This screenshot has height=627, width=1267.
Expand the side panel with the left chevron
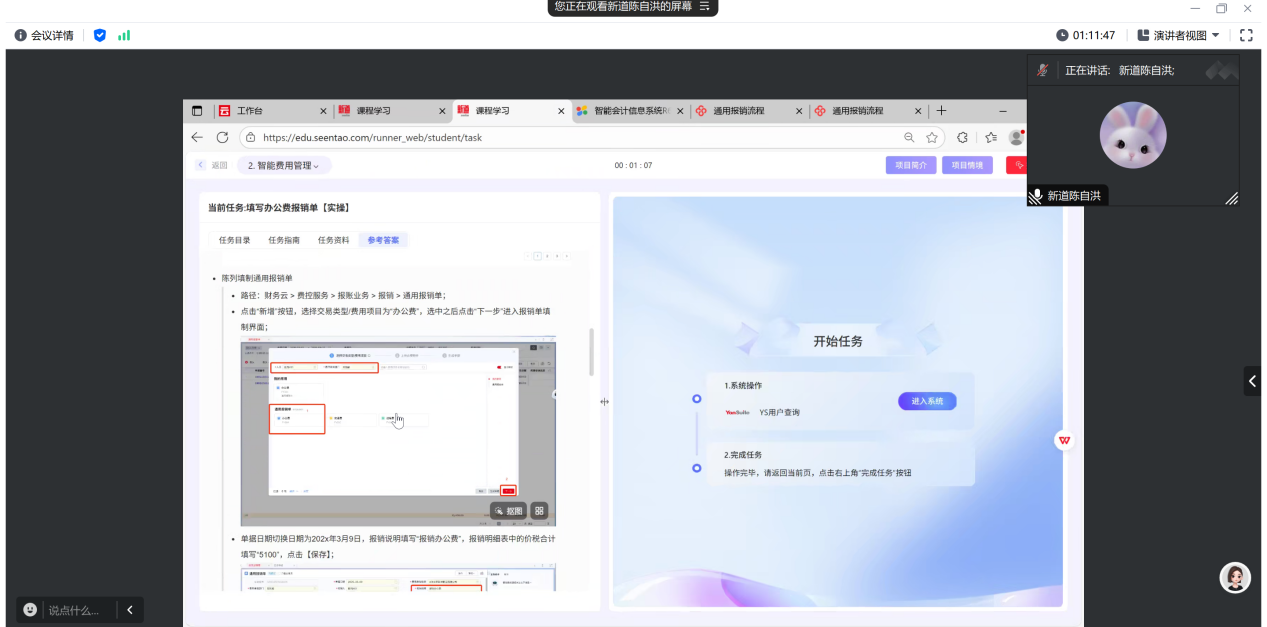[1252, 381]
